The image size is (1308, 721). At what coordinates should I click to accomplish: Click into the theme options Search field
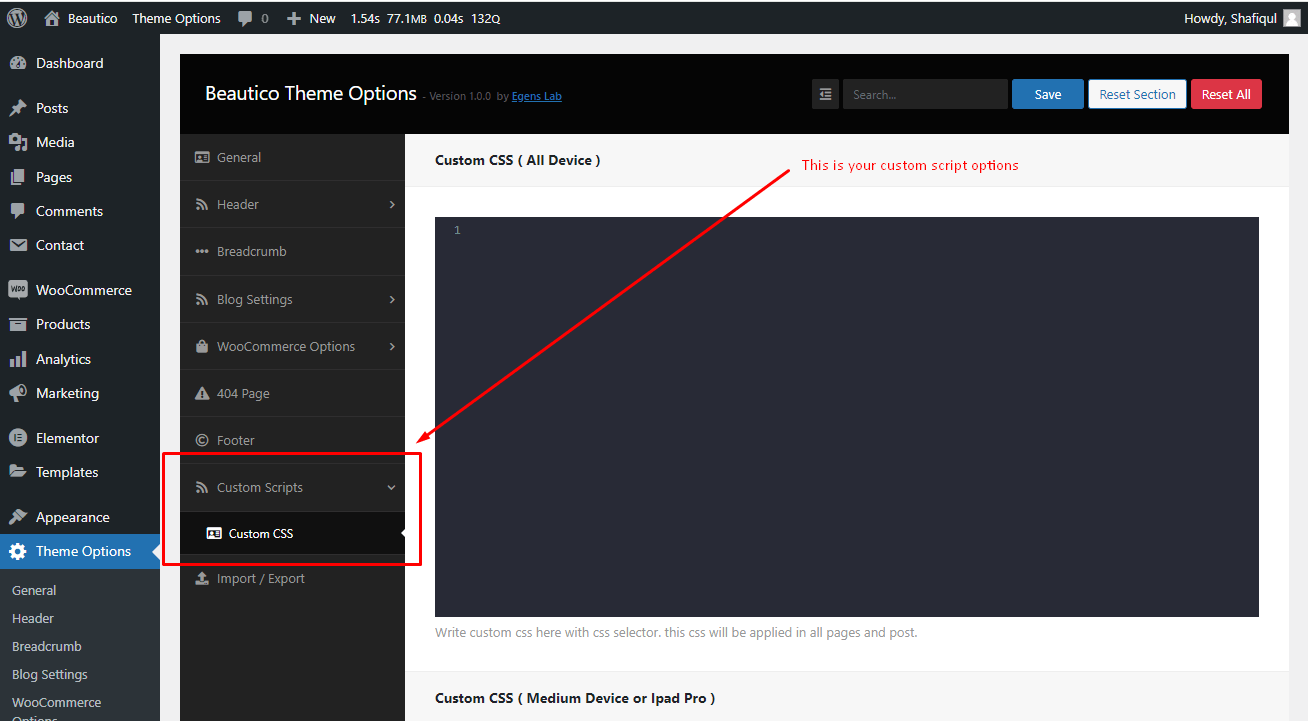[925, 94]
